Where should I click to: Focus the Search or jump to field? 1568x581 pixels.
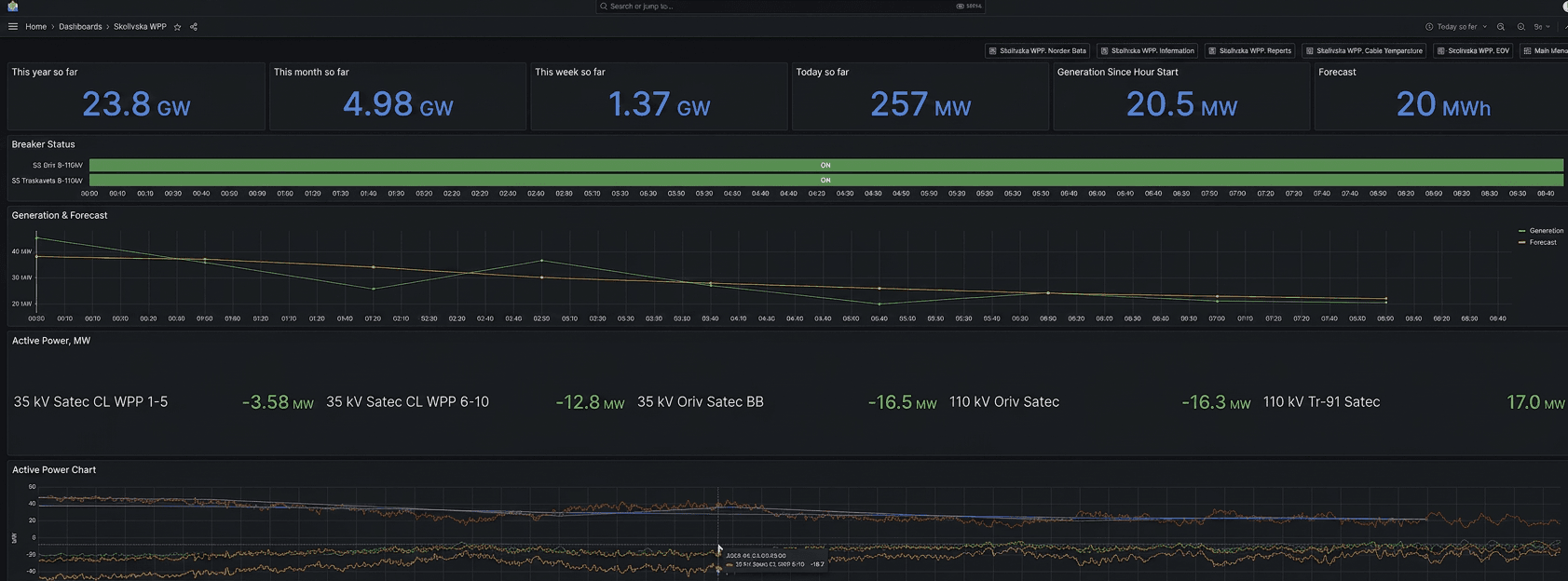click(789, 7)
